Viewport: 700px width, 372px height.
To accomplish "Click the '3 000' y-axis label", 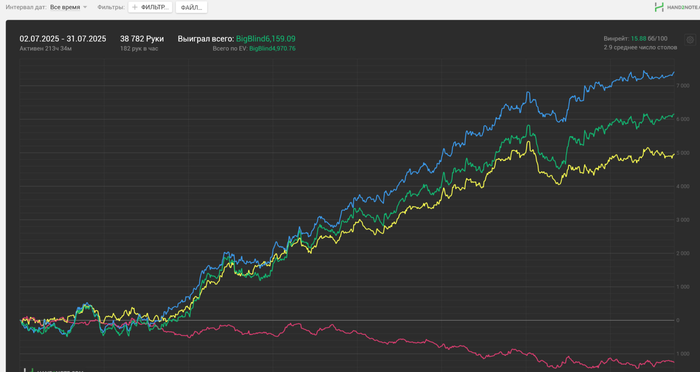I will click(683, 220).
